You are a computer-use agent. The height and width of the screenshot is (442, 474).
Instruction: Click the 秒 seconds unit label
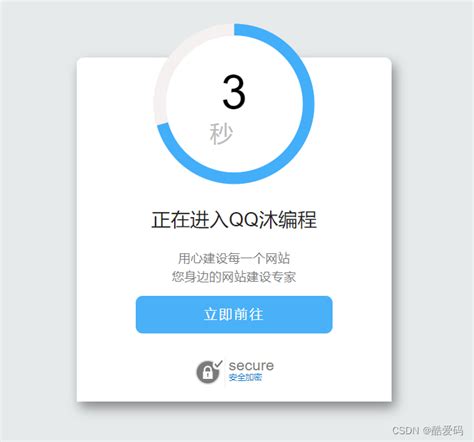coord(221,134)
